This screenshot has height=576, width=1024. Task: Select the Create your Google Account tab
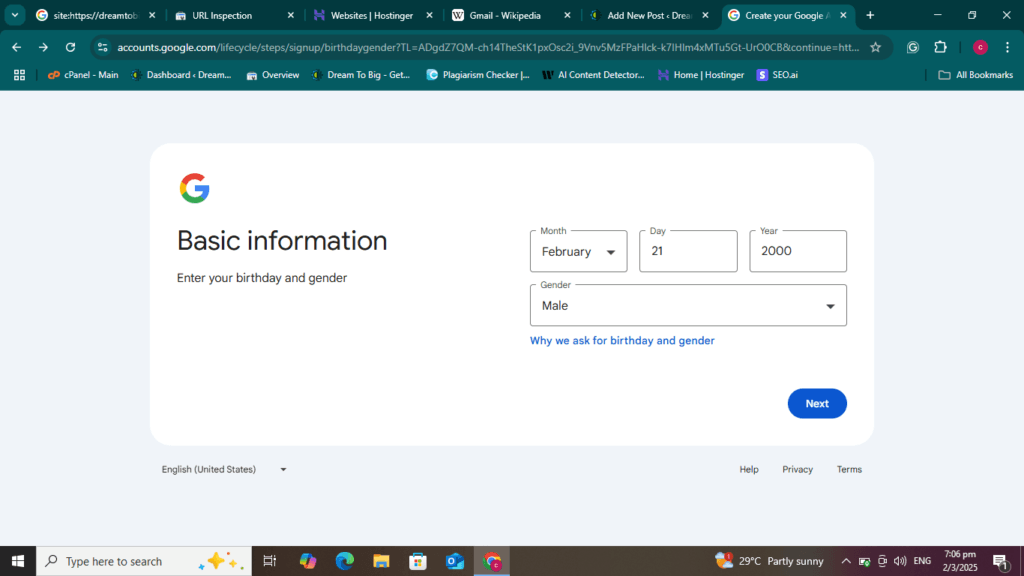click(x=788, y=15)
